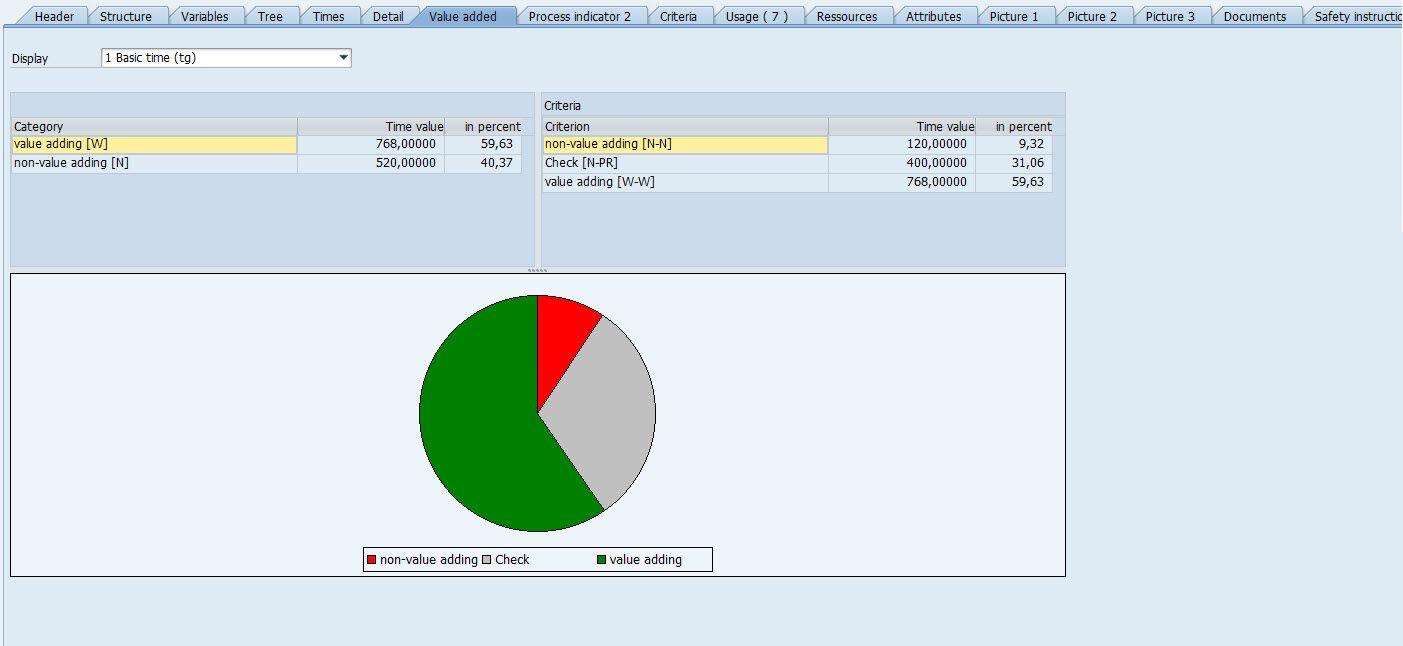This screenshot has width=1403, height=646.
Task: Open the Process indicator 2 tab
Action: point(579,16)
